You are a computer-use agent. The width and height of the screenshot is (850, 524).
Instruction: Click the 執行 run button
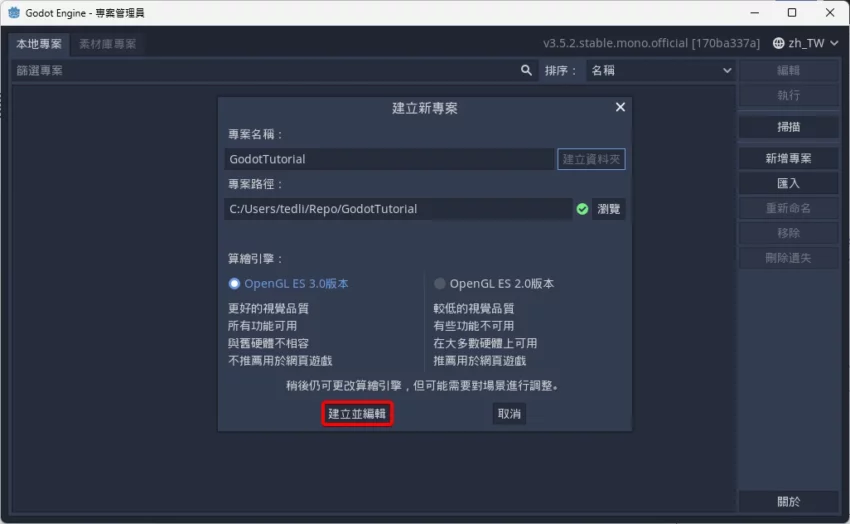(x=788, y=95)
